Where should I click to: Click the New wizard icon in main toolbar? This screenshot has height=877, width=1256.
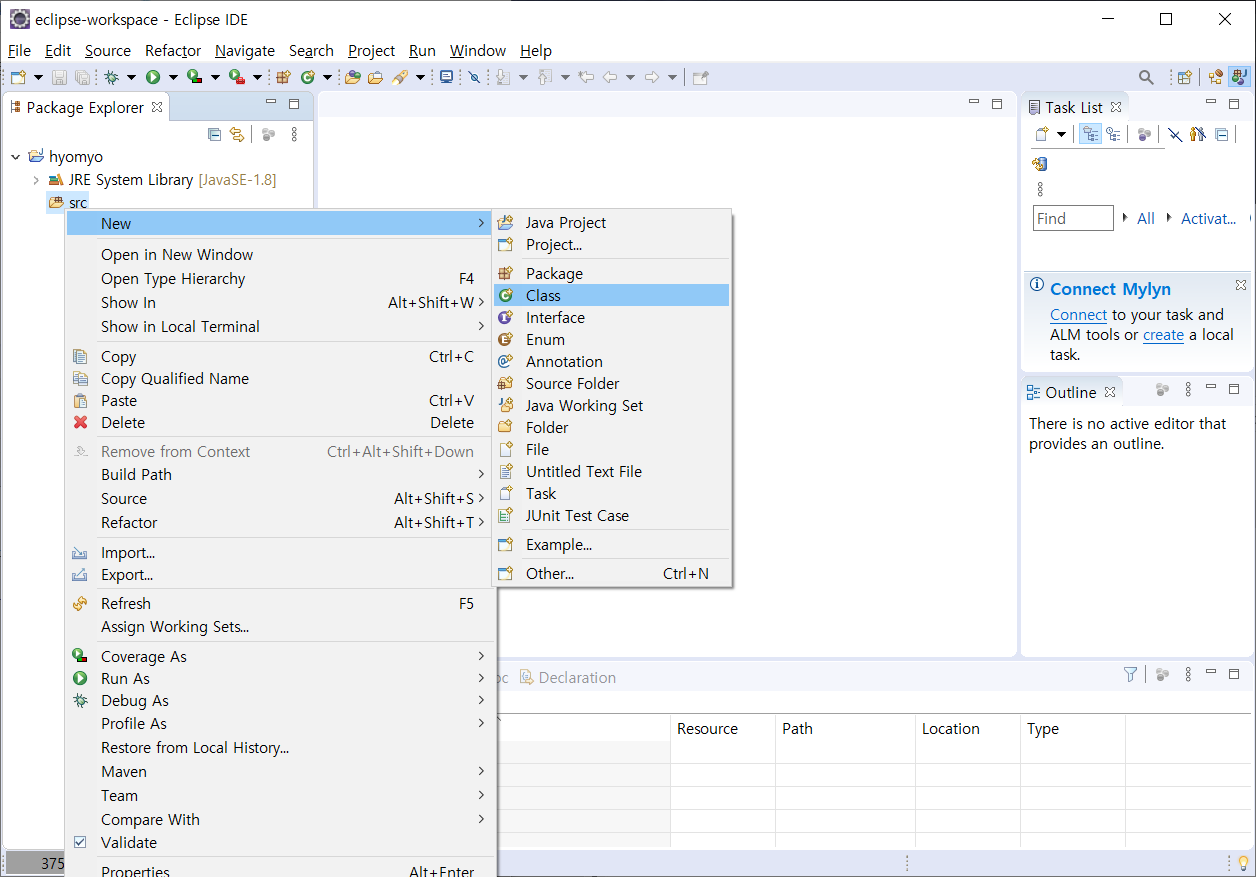pyautogui.click(x=18, y=77)
